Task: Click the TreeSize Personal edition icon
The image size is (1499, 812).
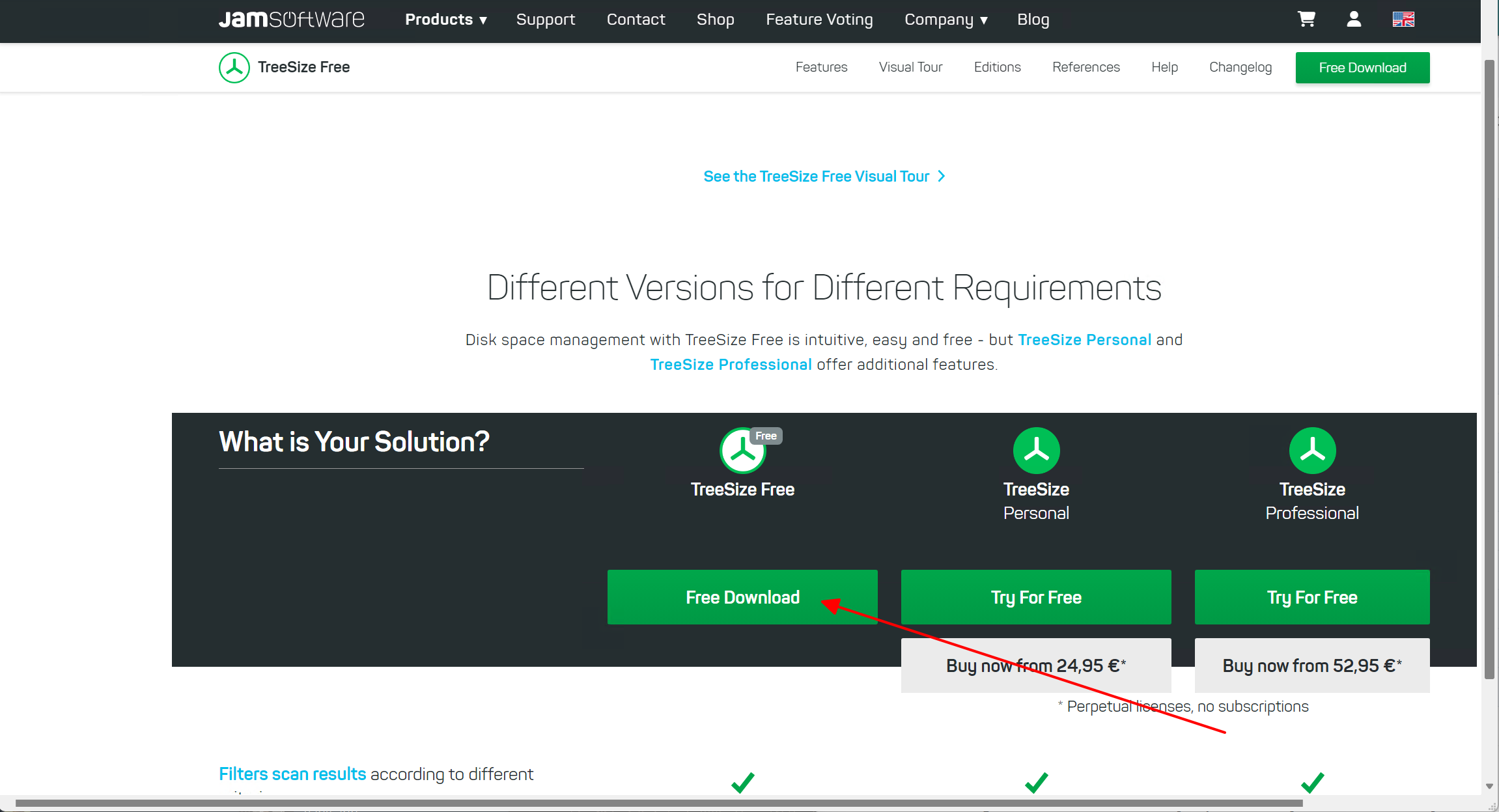Action: coord(1036,451)
